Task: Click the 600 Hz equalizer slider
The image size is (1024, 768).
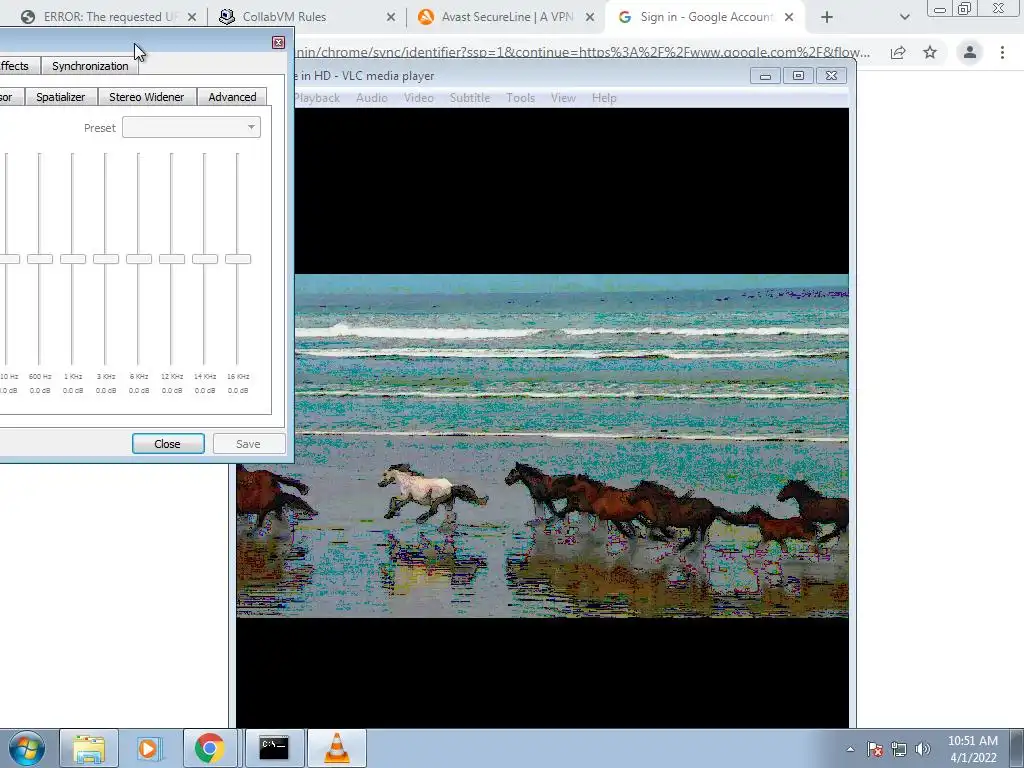Action: pos(40,259)
